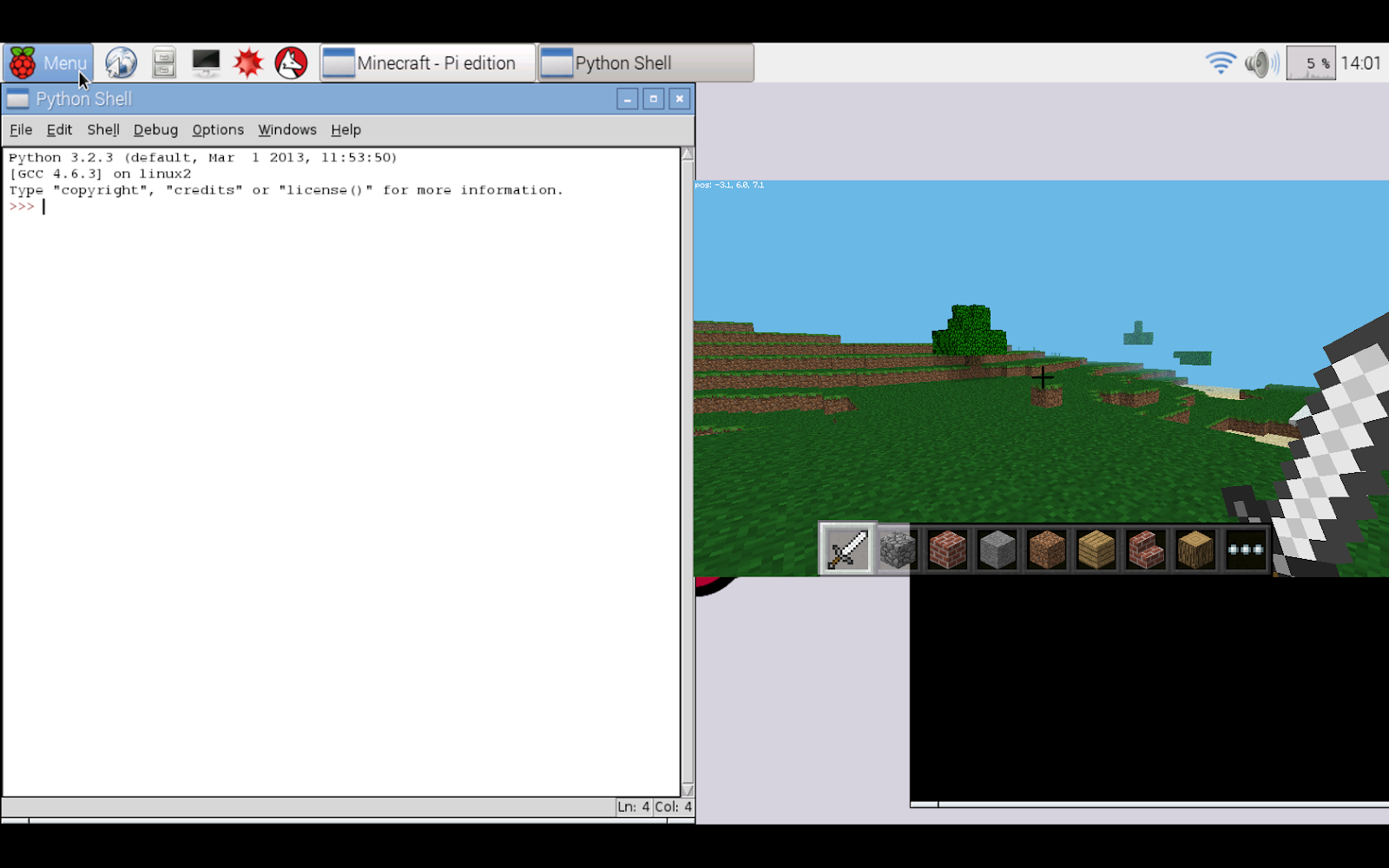Open the Edit menu in Python Shell

pos(59,129)
